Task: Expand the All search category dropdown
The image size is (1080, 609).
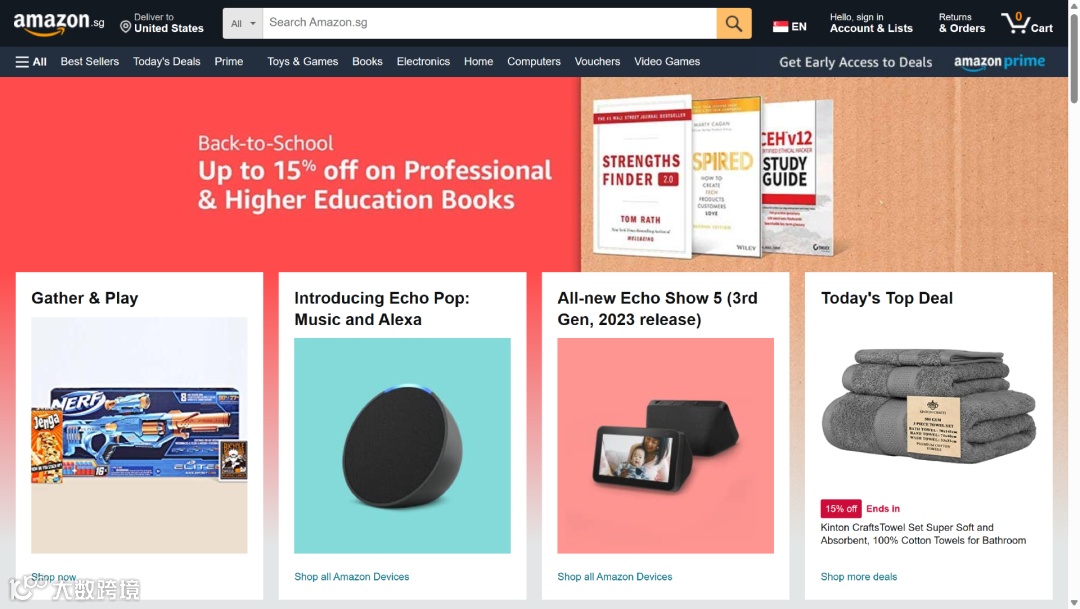Action: (x=242, y=23)
